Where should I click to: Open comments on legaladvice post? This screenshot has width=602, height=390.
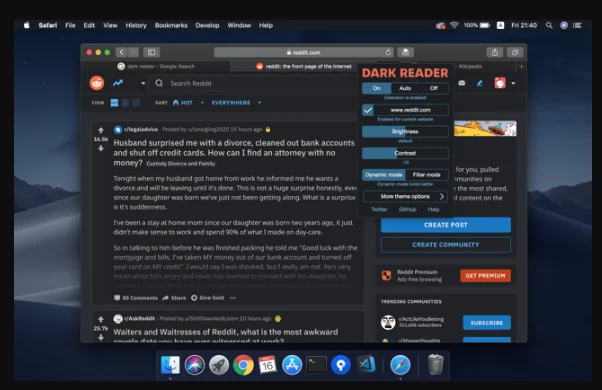point(136,298)
